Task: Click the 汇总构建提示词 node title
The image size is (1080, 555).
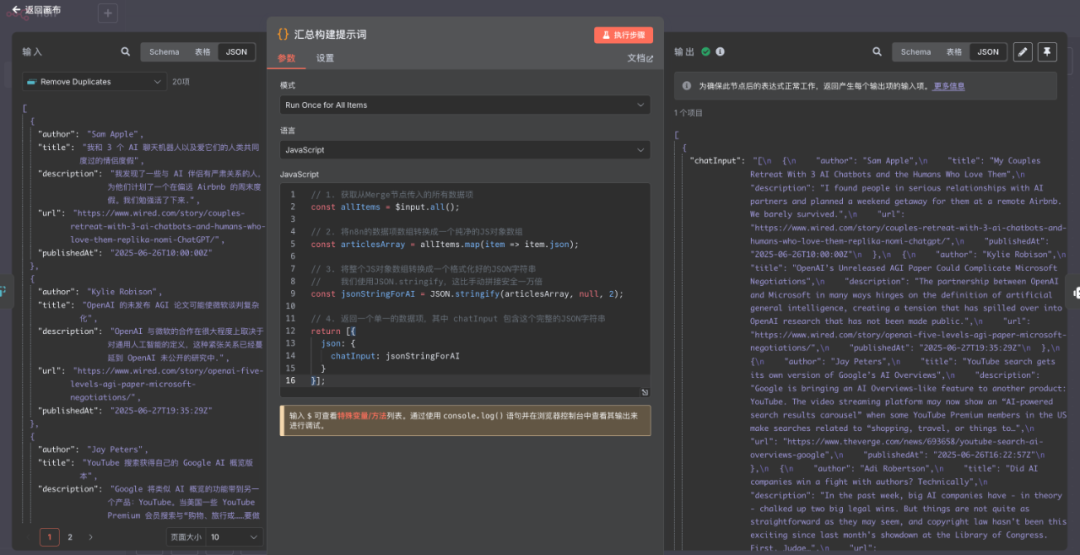Action: point(330,34)
